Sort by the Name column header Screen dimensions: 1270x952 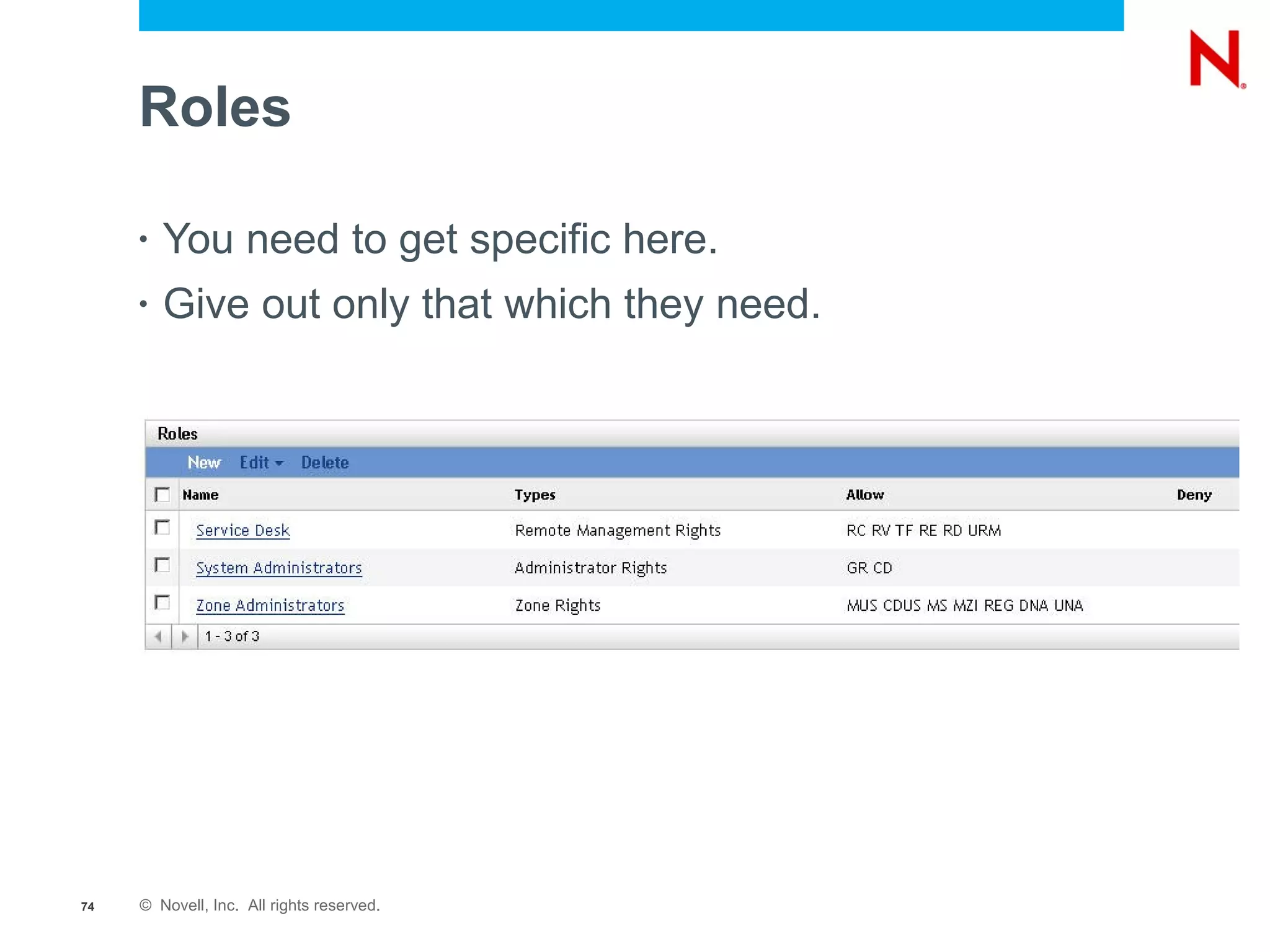[x=200, y=495]
